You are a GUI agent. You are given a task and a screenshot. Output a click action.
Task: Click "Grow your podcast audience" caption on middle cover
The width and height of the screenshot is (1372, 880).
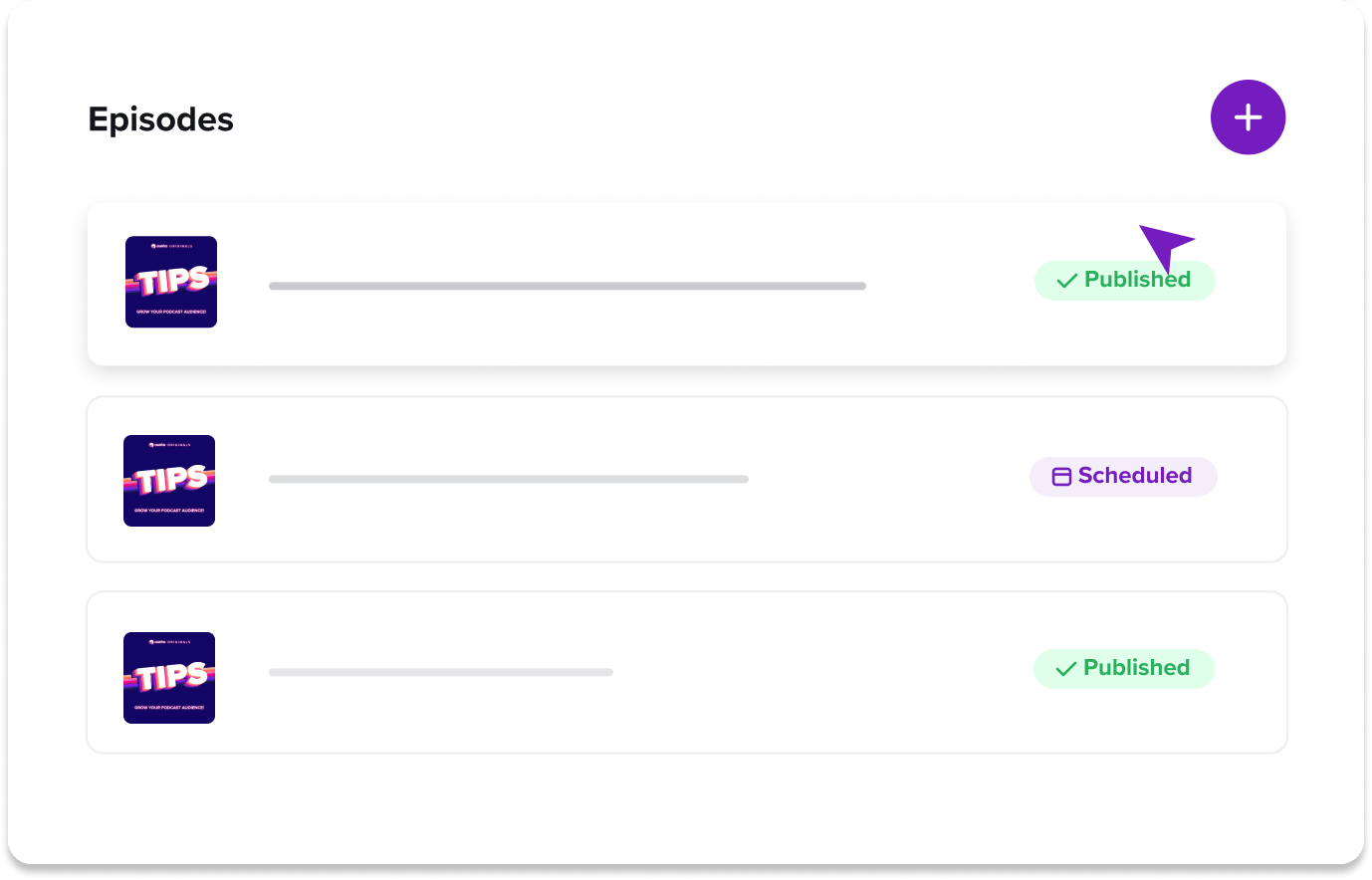click(x=169, y=511)
